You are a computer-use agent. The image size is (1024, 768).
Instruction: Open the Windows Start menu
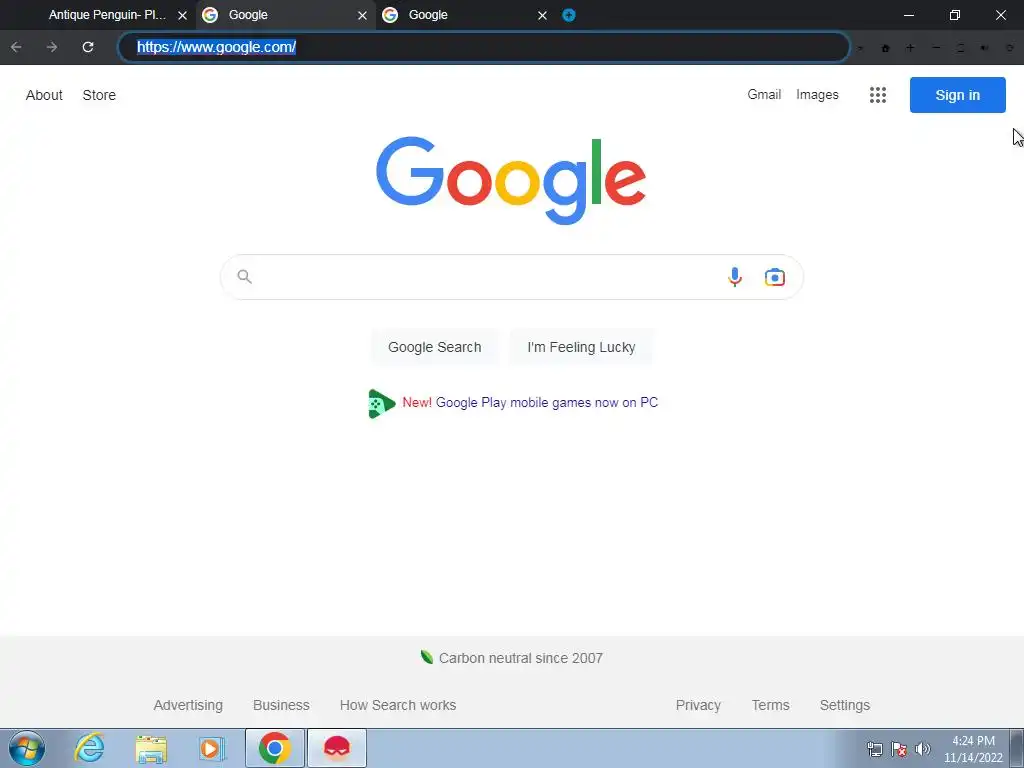(x=27, y=748)
